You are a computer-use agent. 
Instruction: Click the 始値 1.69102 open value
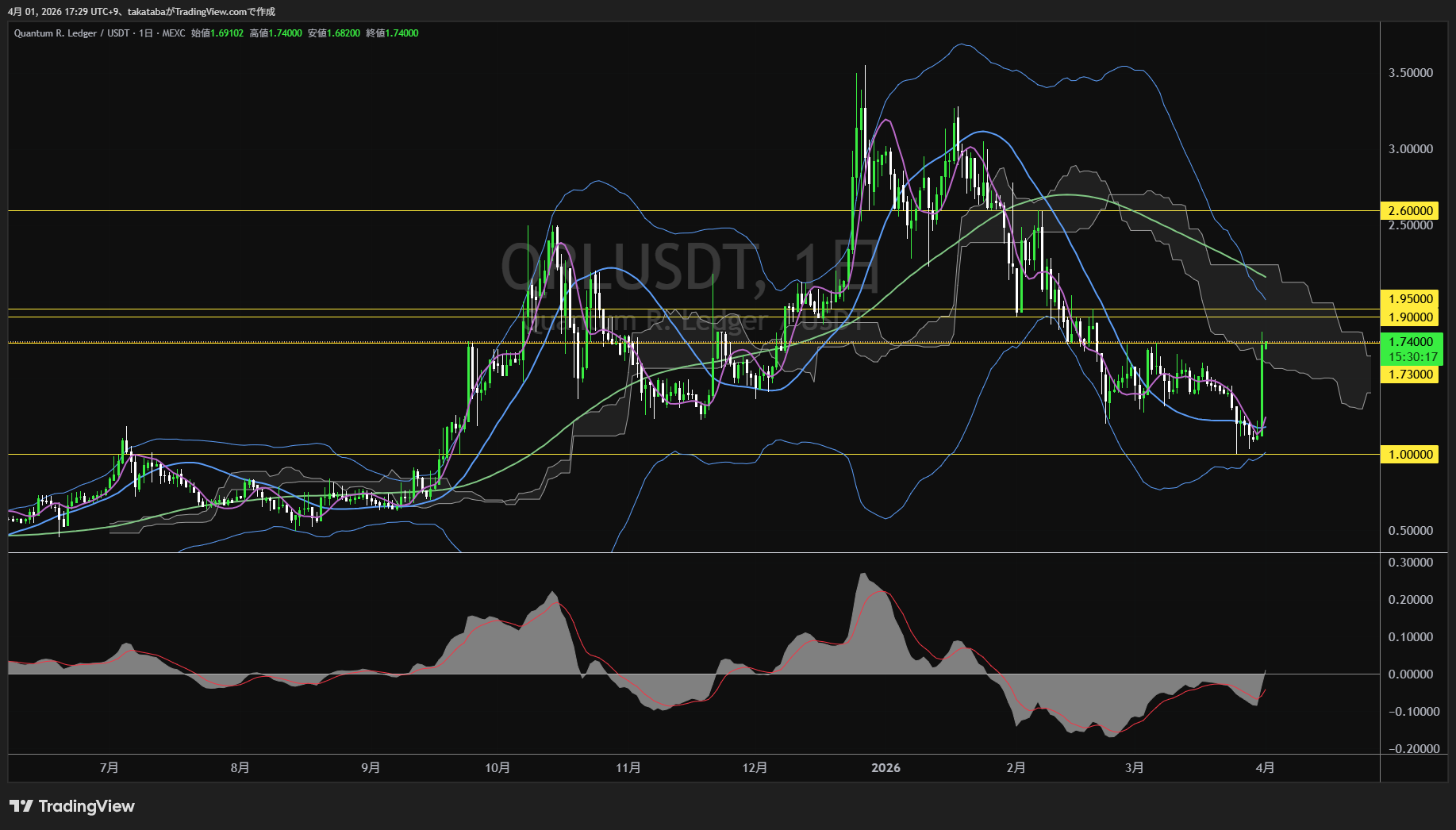tap(217, 33)
